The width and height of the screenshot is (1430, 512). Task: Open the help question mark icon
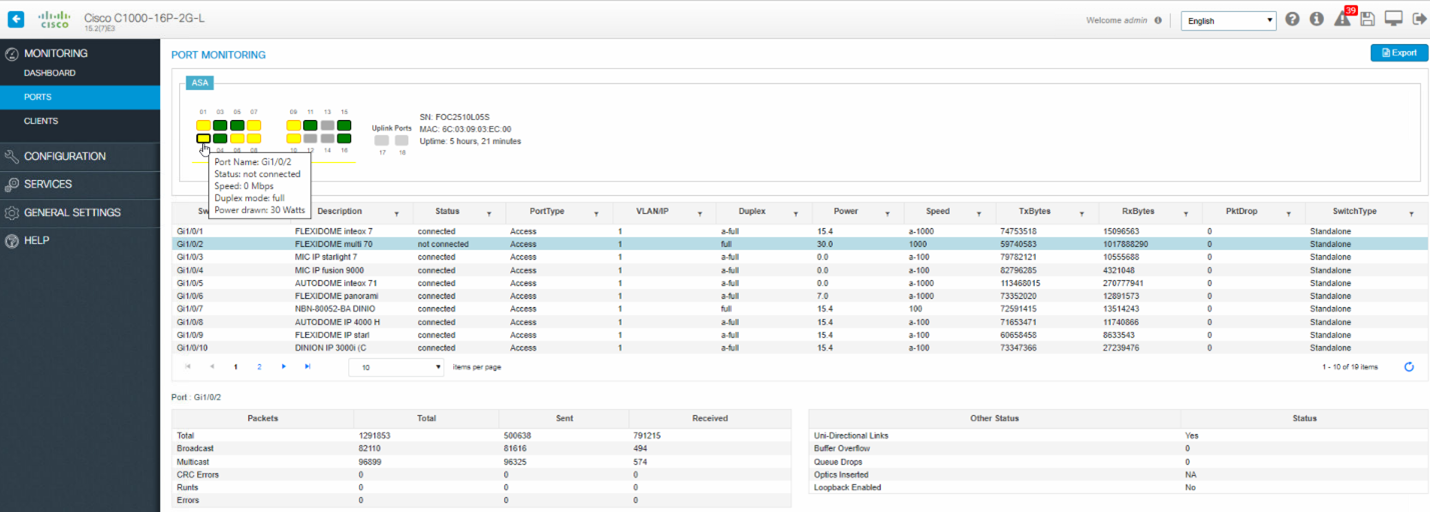[1292, 19]
